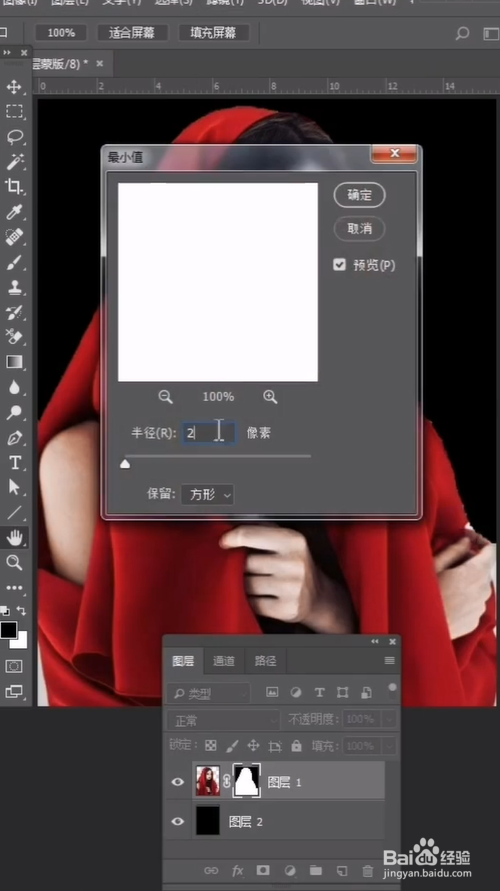
Task: Click the search icon in options bar
Action: tap(462, 34)
